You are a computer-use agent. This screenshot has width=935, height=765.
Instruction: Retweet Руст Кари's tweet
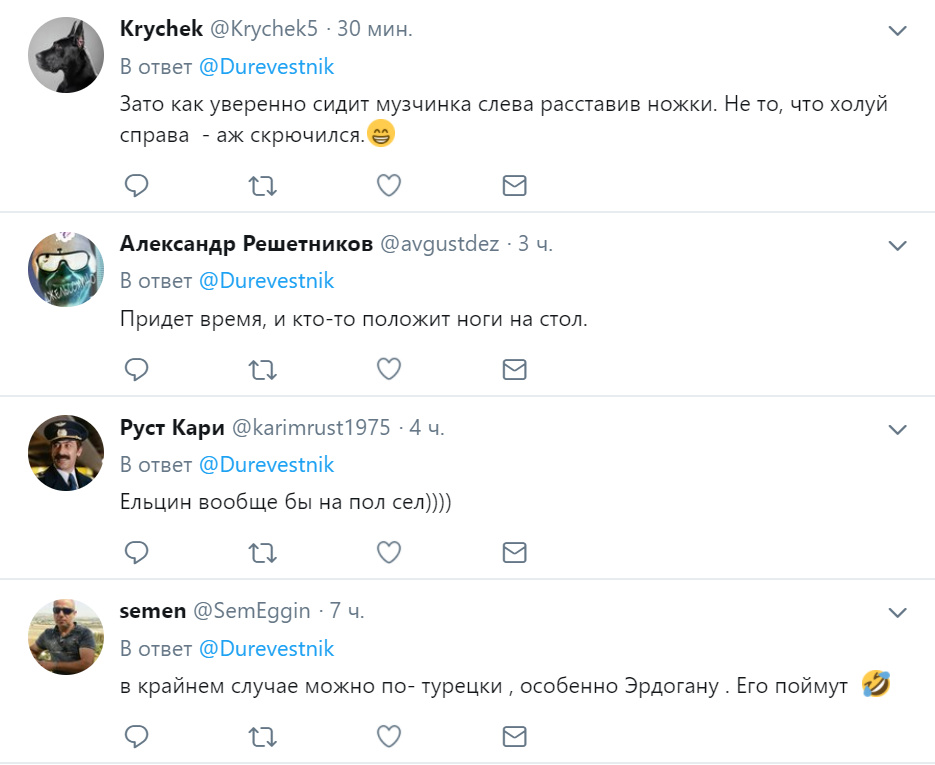tap(262, 553)
